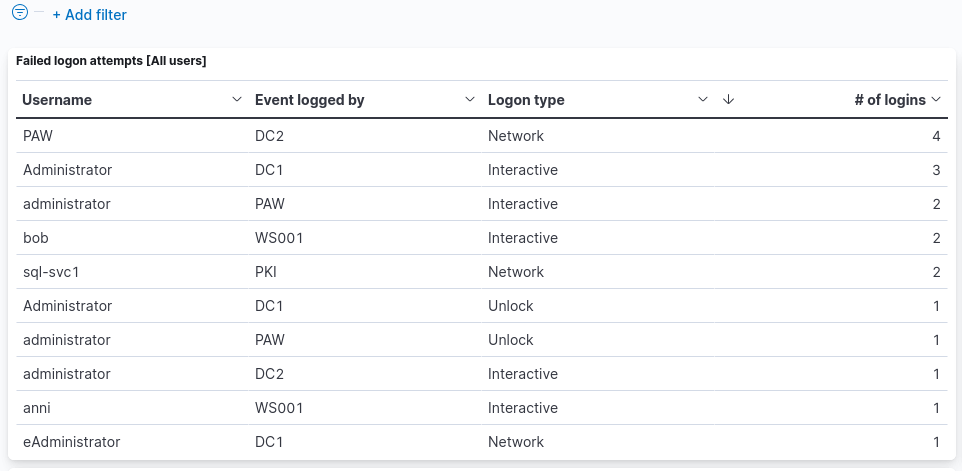Click the Event logged by header label

tap(309, 100)
